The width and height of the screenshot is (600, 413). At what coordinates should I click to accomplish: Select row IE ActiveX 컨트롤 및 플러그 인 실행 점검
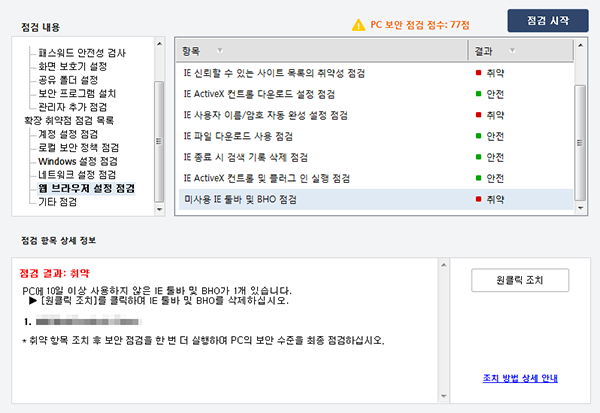pyautogui.click(x=376, y=178)
